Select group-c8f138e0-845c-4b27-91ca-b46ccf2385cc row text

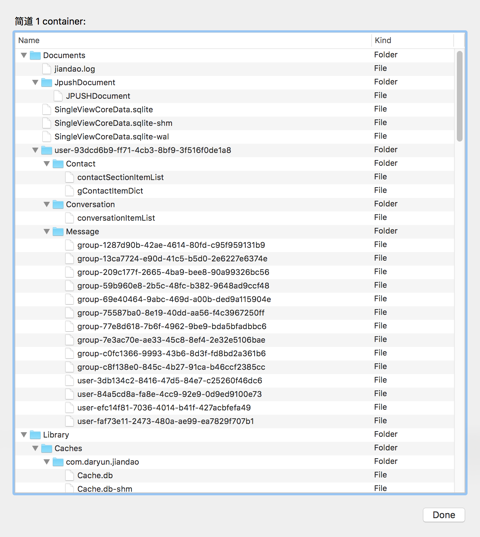point(171,367)
